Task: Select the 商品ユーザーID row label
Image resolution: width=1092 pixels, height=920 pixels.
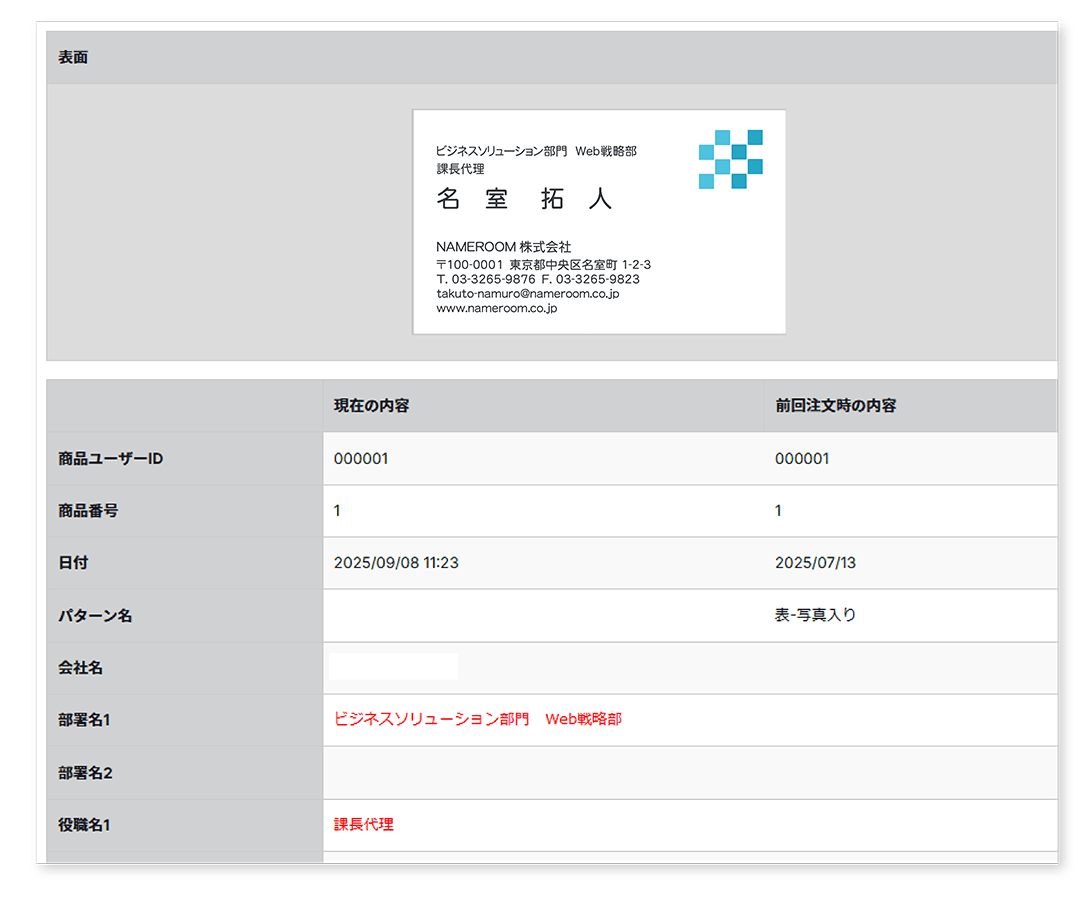Action: (x=110, y=459)
